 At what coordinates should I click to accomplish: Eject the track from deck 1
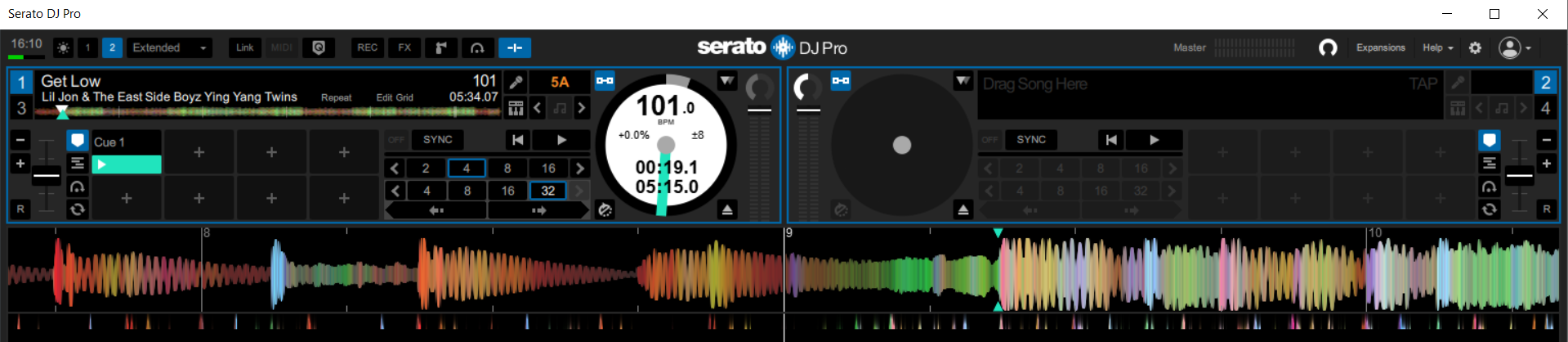coord(727,210)
